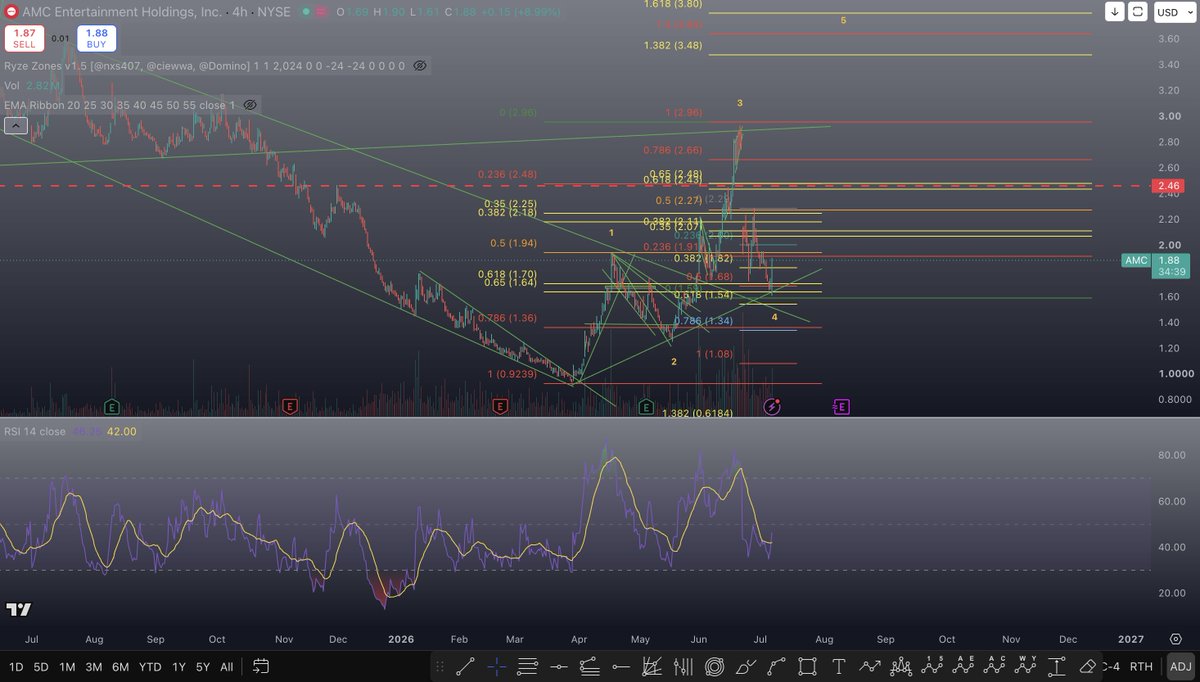Click the purple lightning event marker

click(772, 407)
